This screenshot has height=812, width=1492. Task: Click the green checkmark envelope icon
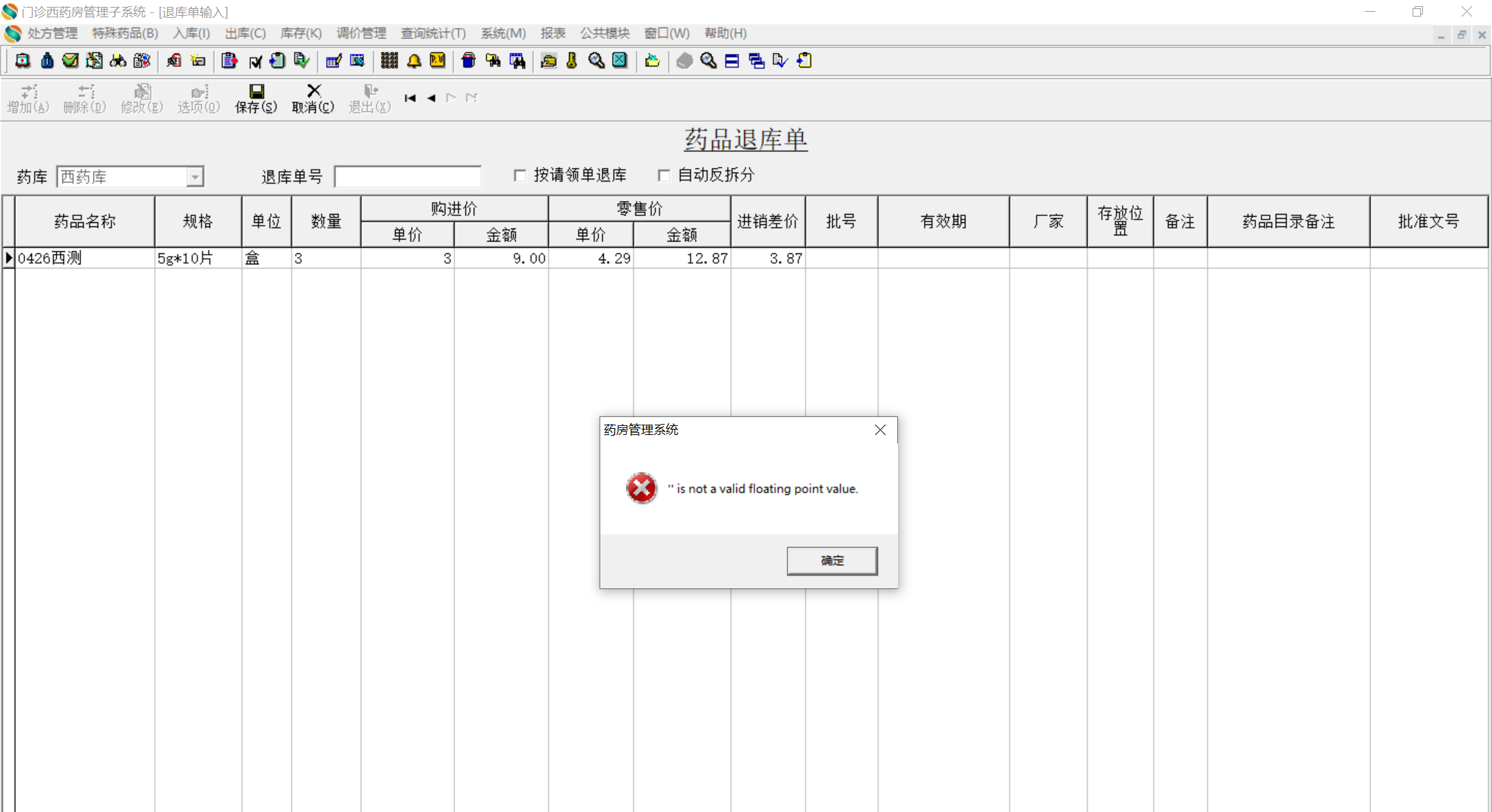point(70,61)
